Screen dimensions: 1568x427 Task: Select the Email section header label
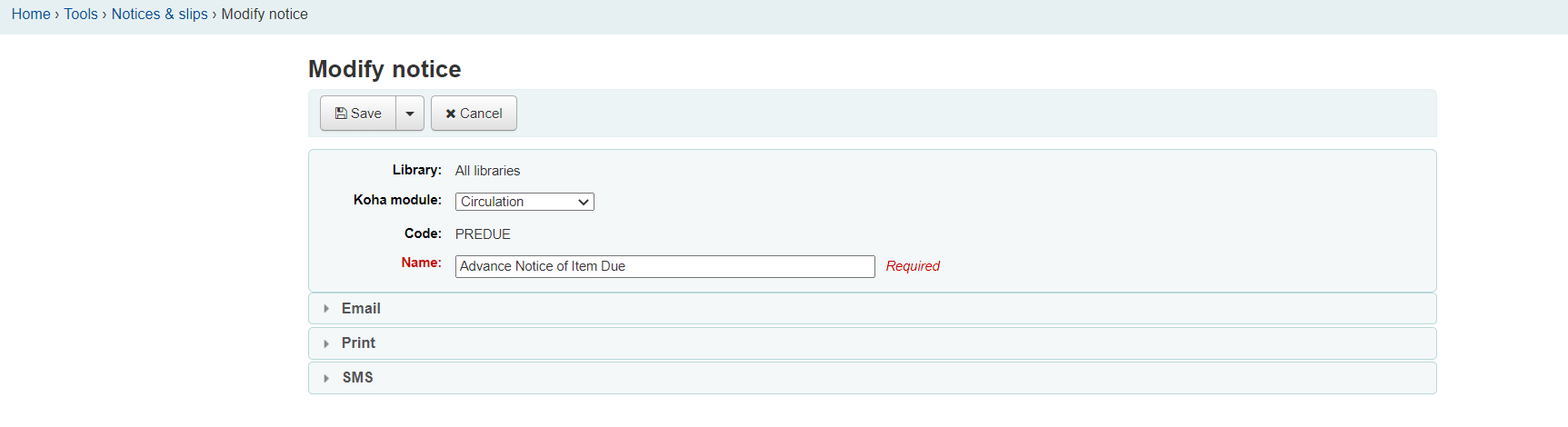[361, 309]
